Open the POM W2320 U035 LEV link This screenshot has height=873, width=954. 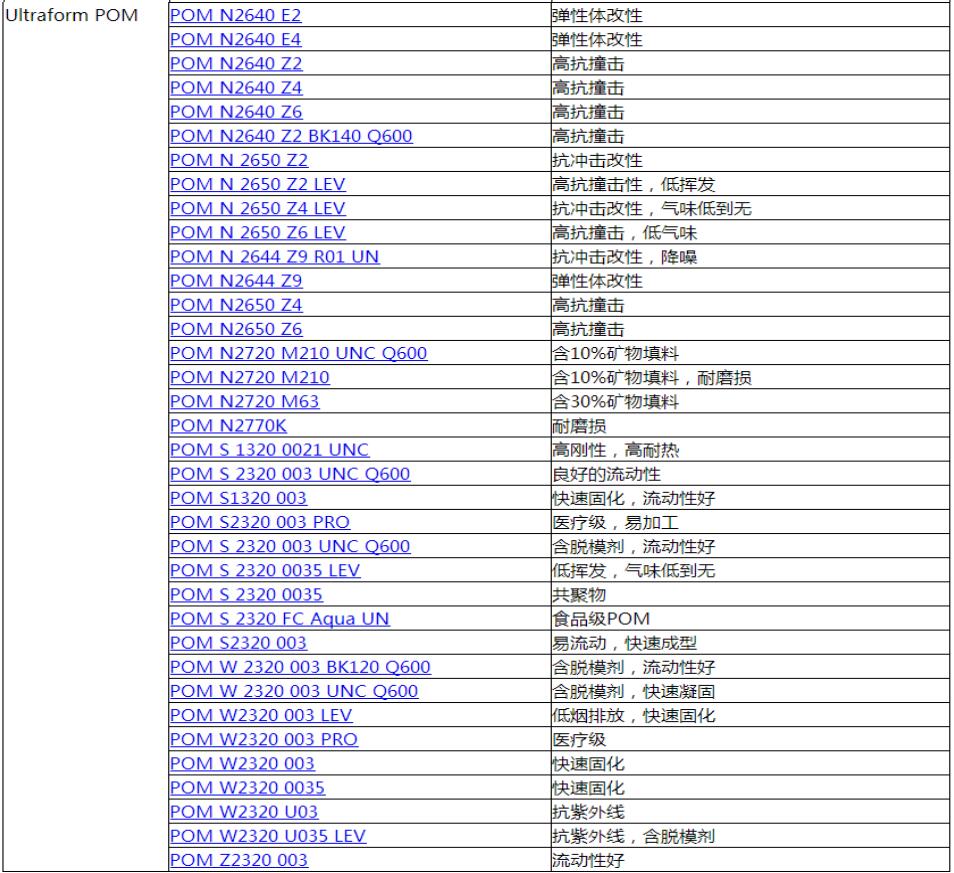point(268,836)
